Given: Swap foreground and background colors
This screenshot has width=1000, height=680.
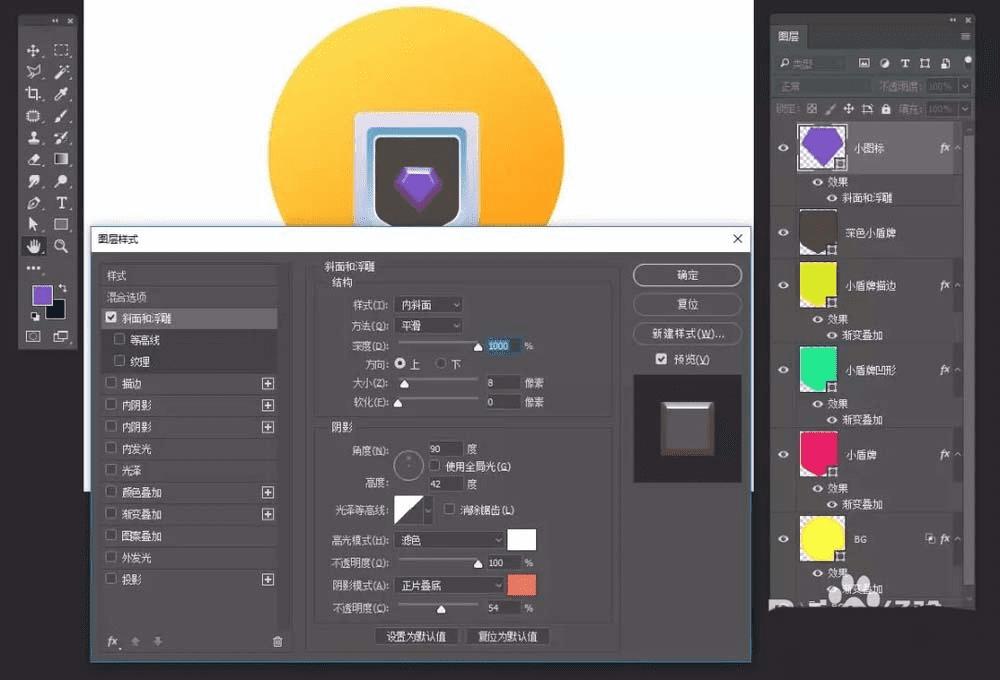Looking at the screenshot, I should 62,288.
